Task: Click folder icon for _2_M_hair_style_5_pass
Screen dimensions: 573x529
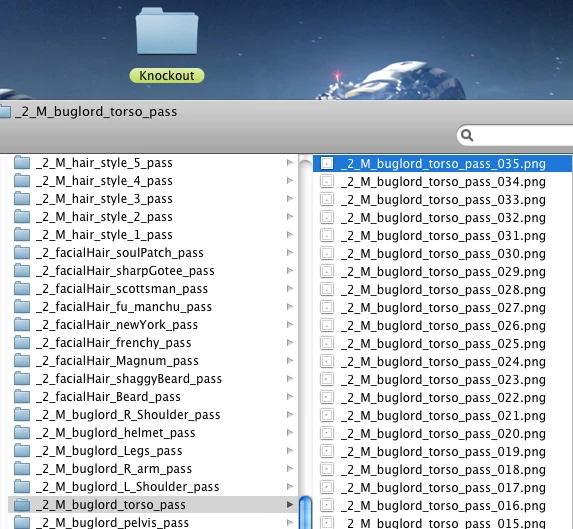Action: tap(22, 163)
